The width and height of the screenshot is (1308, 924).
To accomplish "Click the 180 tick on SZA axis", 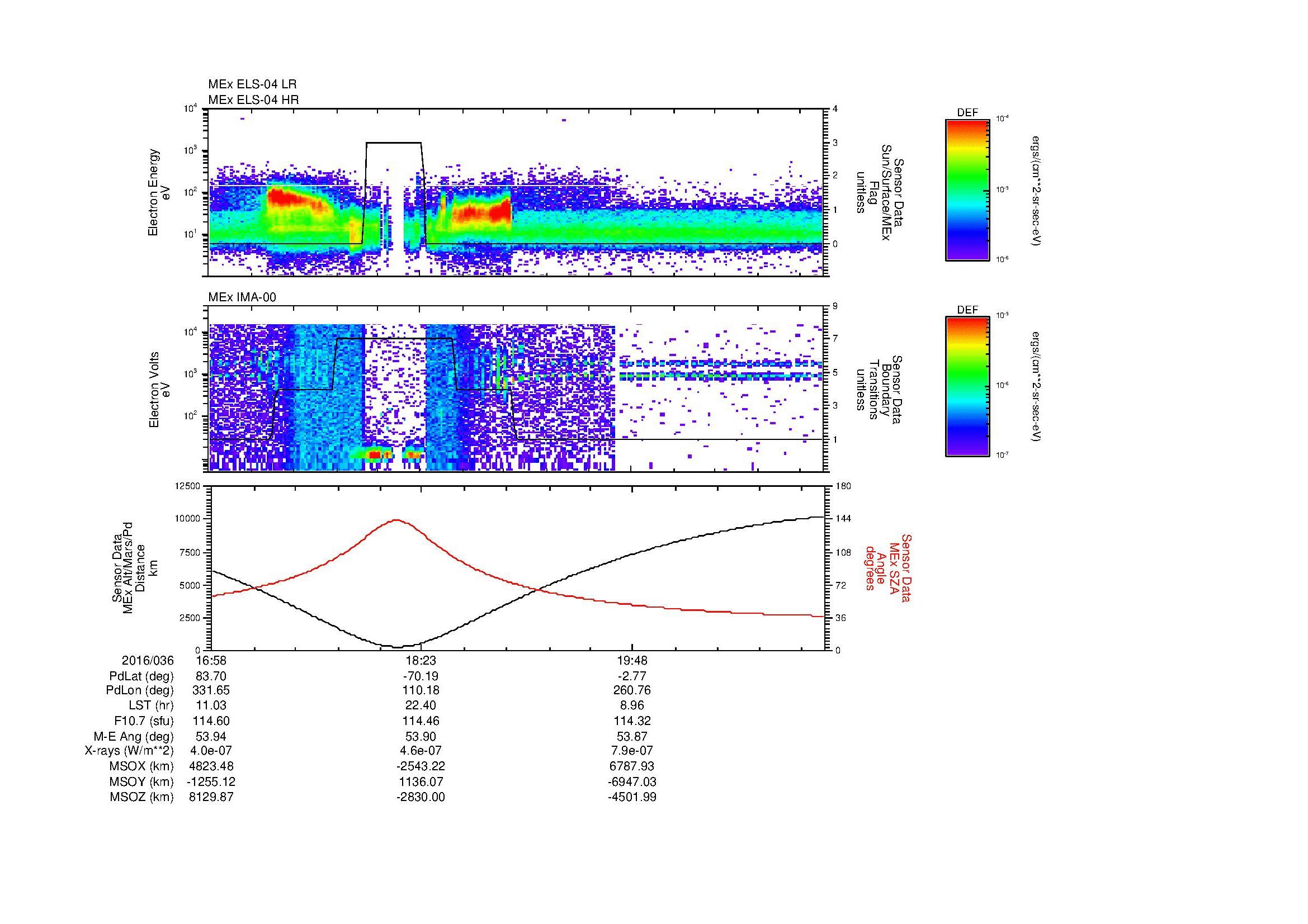I will pyautogui.click(x=843, y=486).
